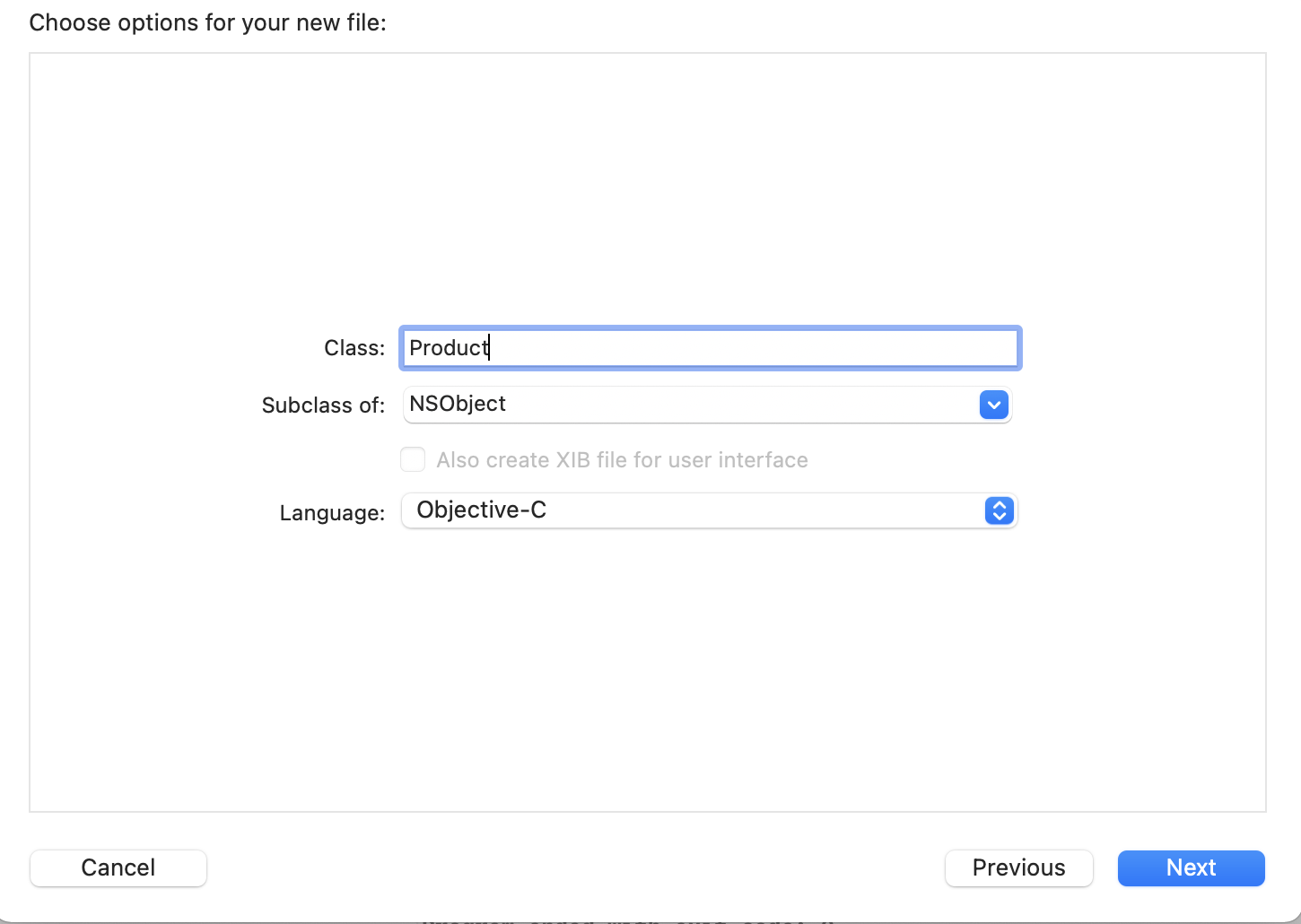1301x924 pixels.
Task: Click the empty space right of Product text
Action: click(754, 348)
